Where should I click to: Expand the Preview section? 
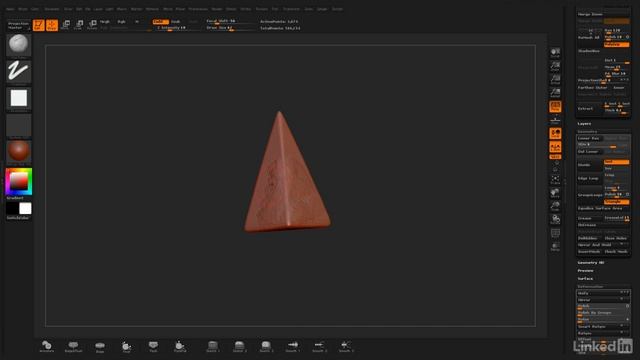(585, 271)
